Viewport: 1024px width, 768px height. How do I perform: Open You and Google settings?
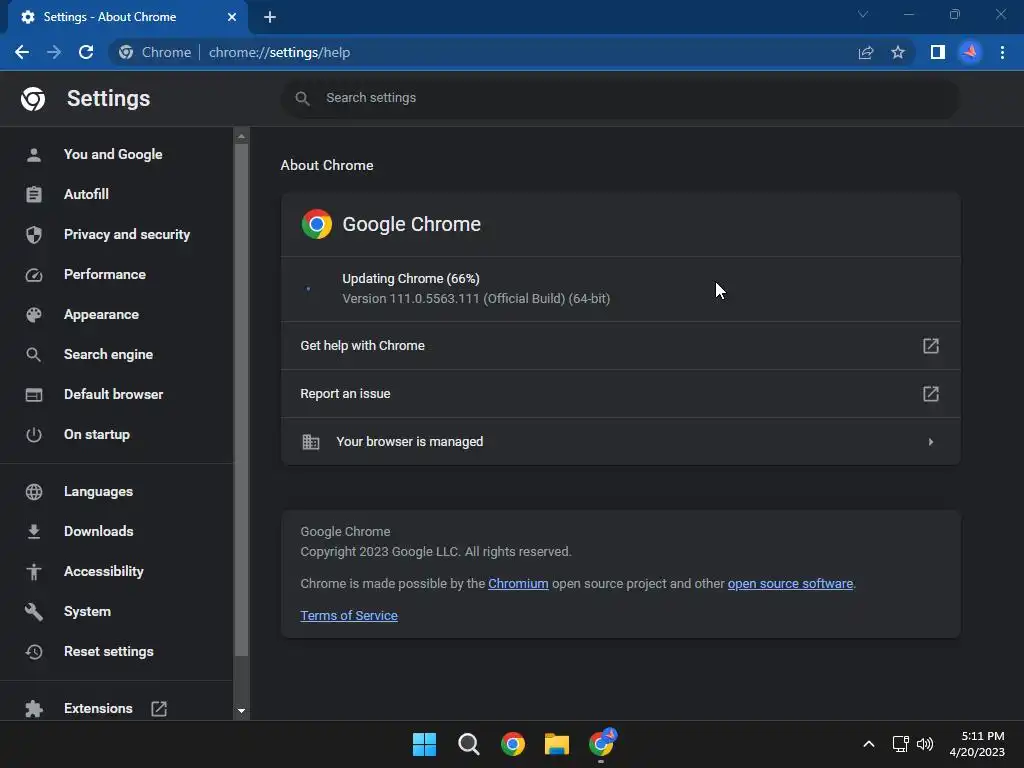pyautogui.click(x=113, y=154)
